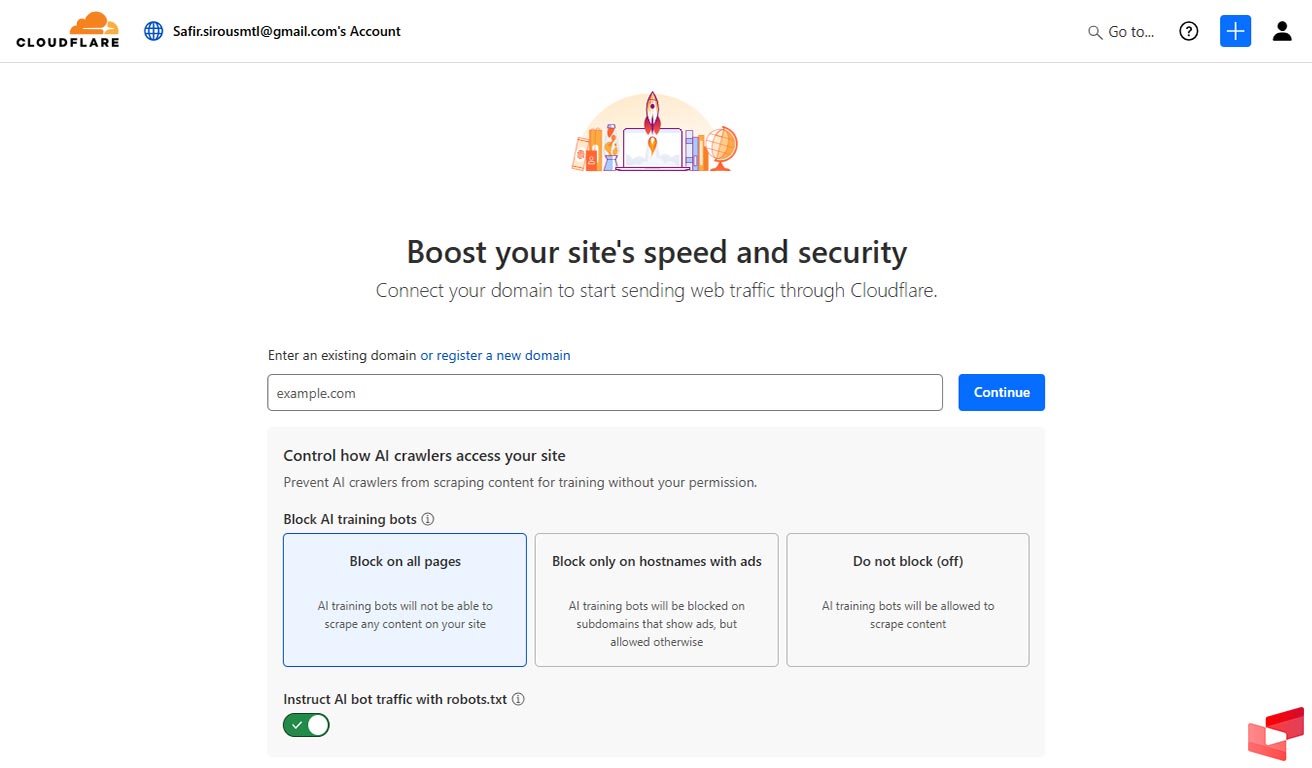Select the "Block on all pages" option
Image resolution: width=1312 pixels, height=768 pixels.
[x=405, y=599]
